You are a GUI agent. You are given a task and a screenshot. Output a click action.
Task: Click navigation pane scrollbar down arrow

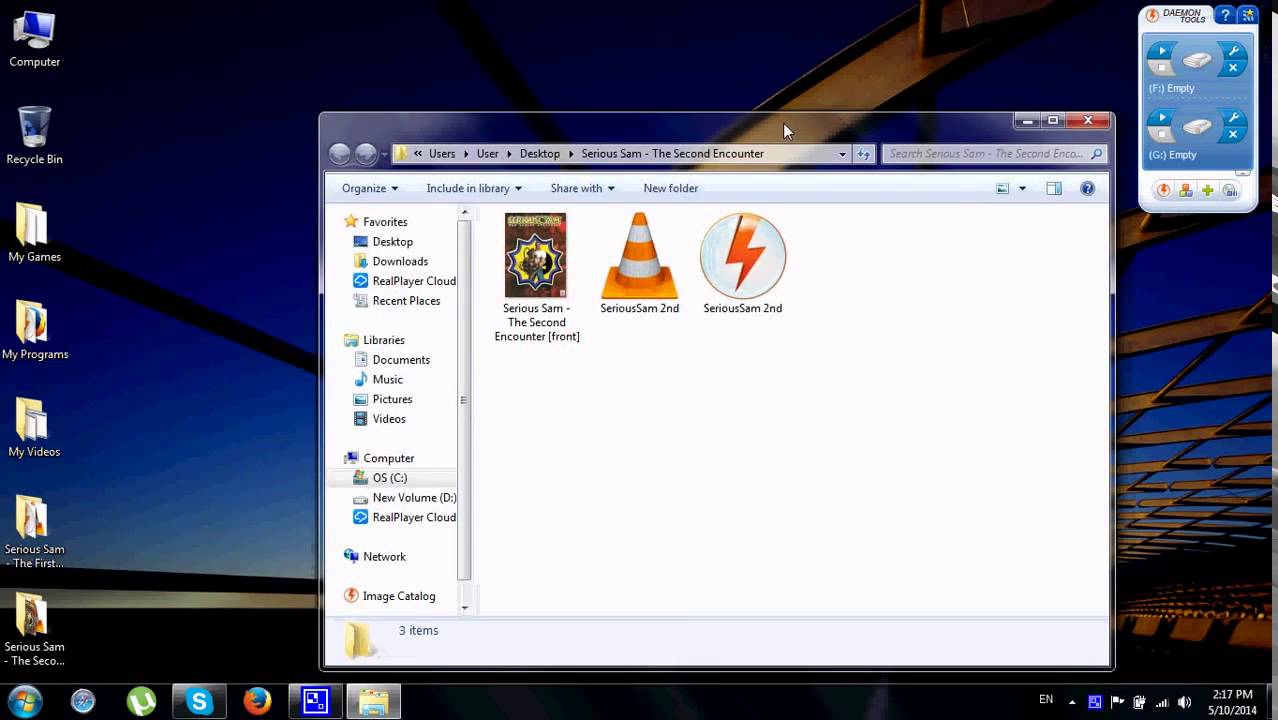[x=464, y=608]
